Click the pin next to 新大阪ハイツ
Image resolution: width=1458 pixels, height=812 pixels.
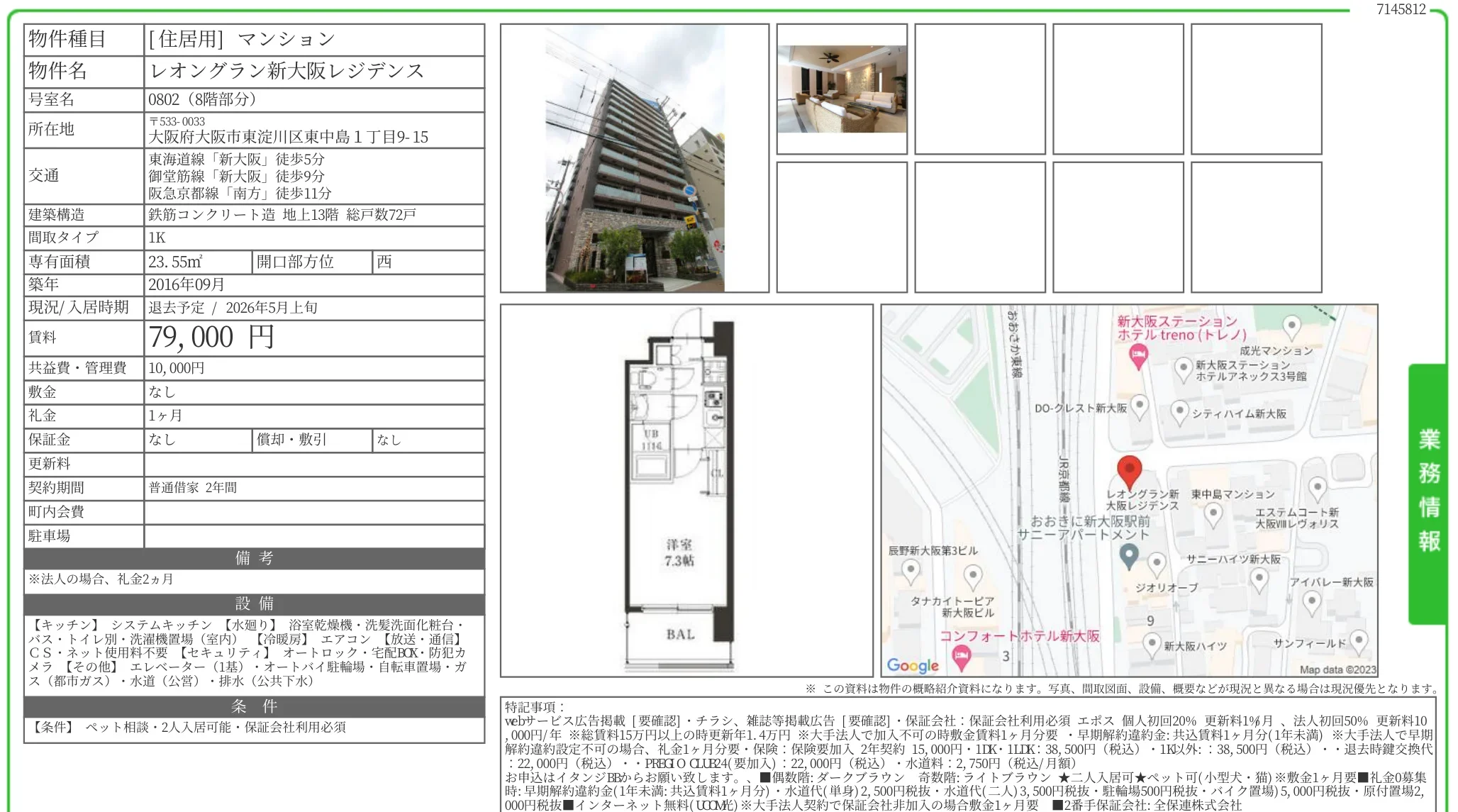pyautogui.click(x=1152, y=645)
